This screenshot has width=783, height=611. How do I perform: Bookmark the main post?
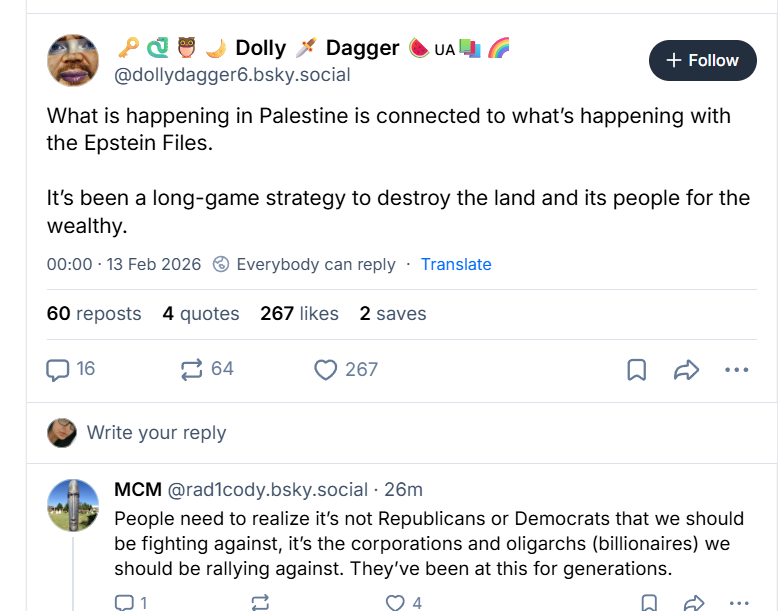click(636, 370)
